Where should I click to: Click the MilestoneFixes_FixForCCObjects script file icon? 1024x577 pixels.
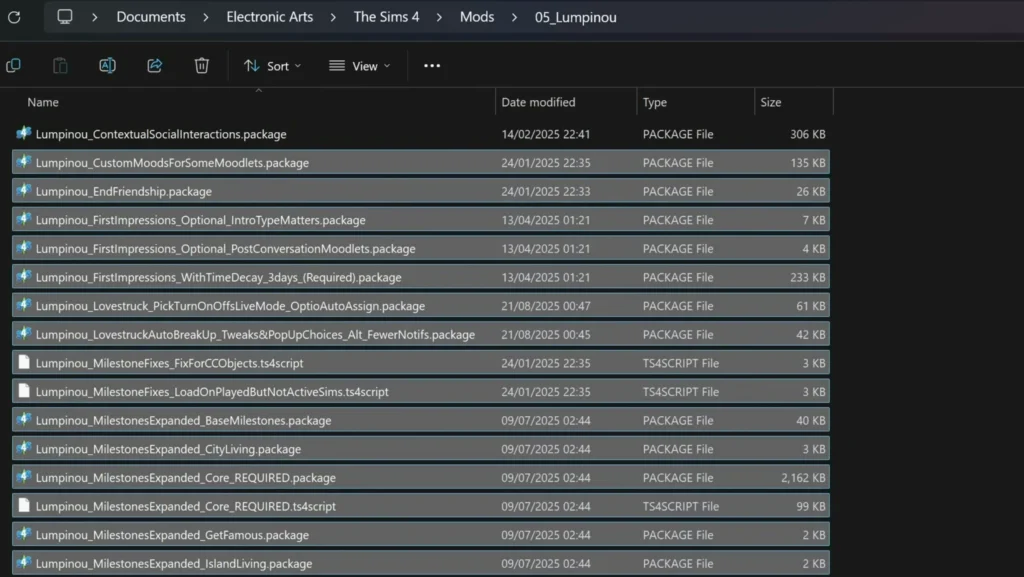click(x=24, y=363)
